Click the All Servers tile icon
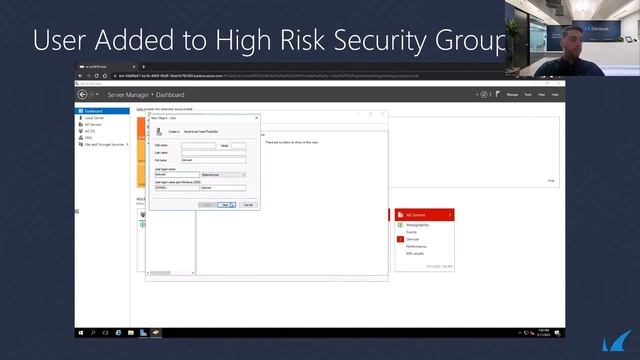The width and height of the screenshot is (640, 360). (x=400, y=215)
